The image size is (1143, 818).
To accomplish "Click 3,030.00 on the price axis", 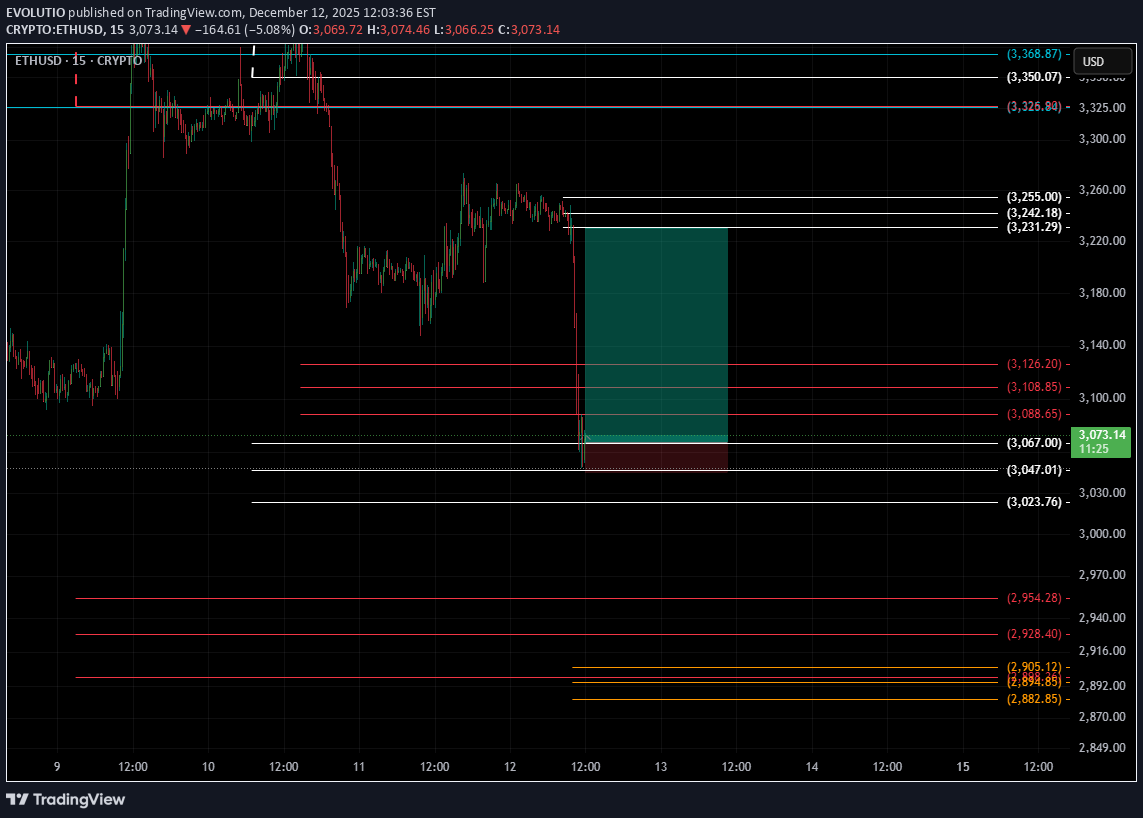I will coord(1101,493).
